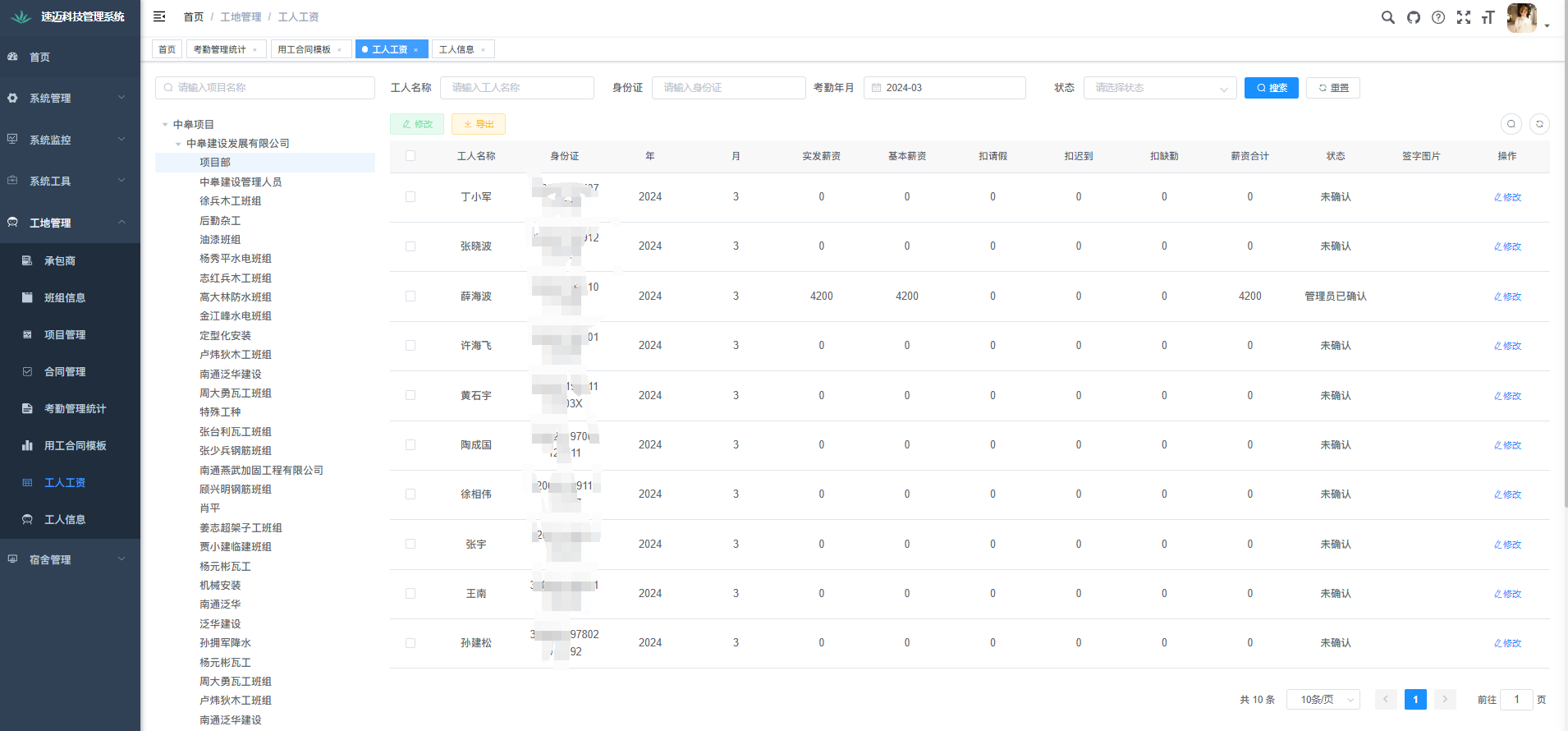Tick the checkbox for 孙建松
Viewport: 1568px width, 731px height.
pos(410,643)
